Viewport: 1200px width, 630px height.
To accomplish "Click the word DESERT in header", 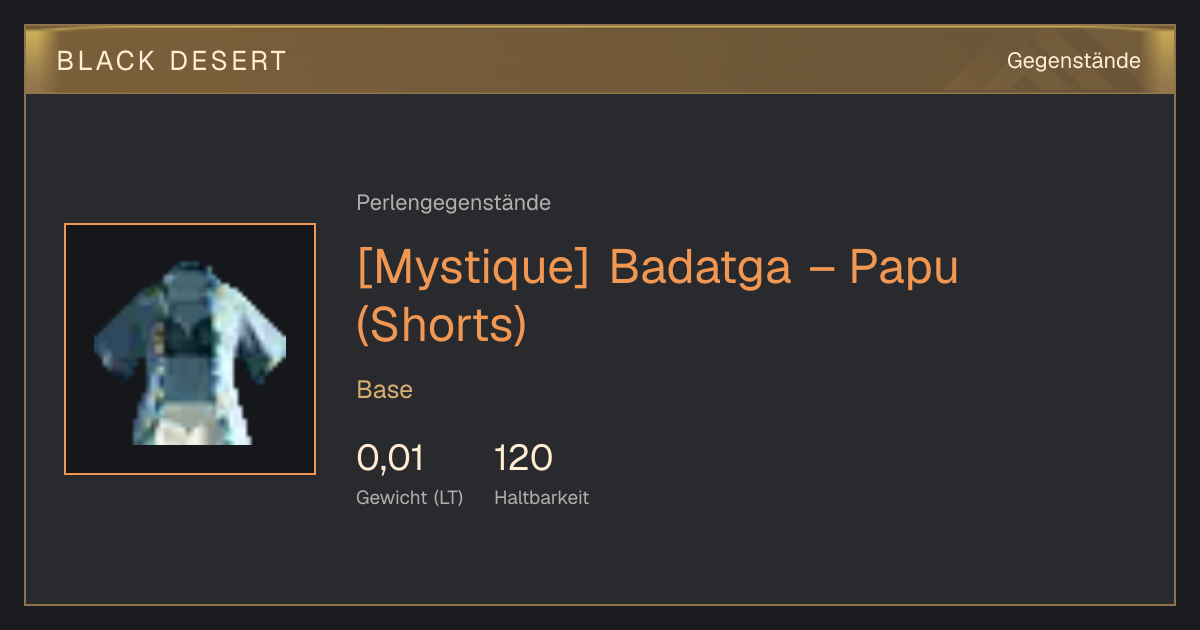I will 227,61.
